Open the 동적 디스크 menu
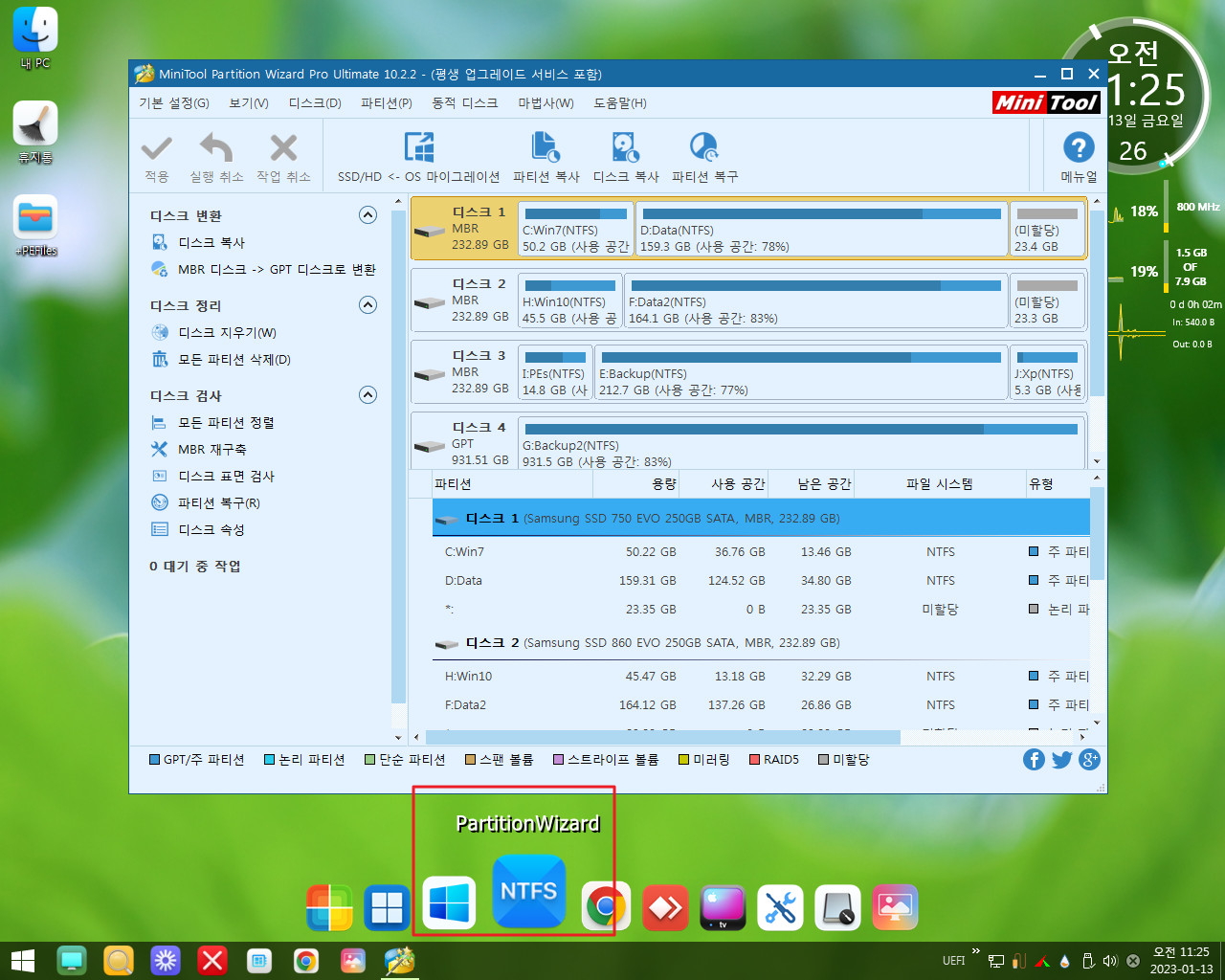 pyautogui.click(x=465, y=102)
